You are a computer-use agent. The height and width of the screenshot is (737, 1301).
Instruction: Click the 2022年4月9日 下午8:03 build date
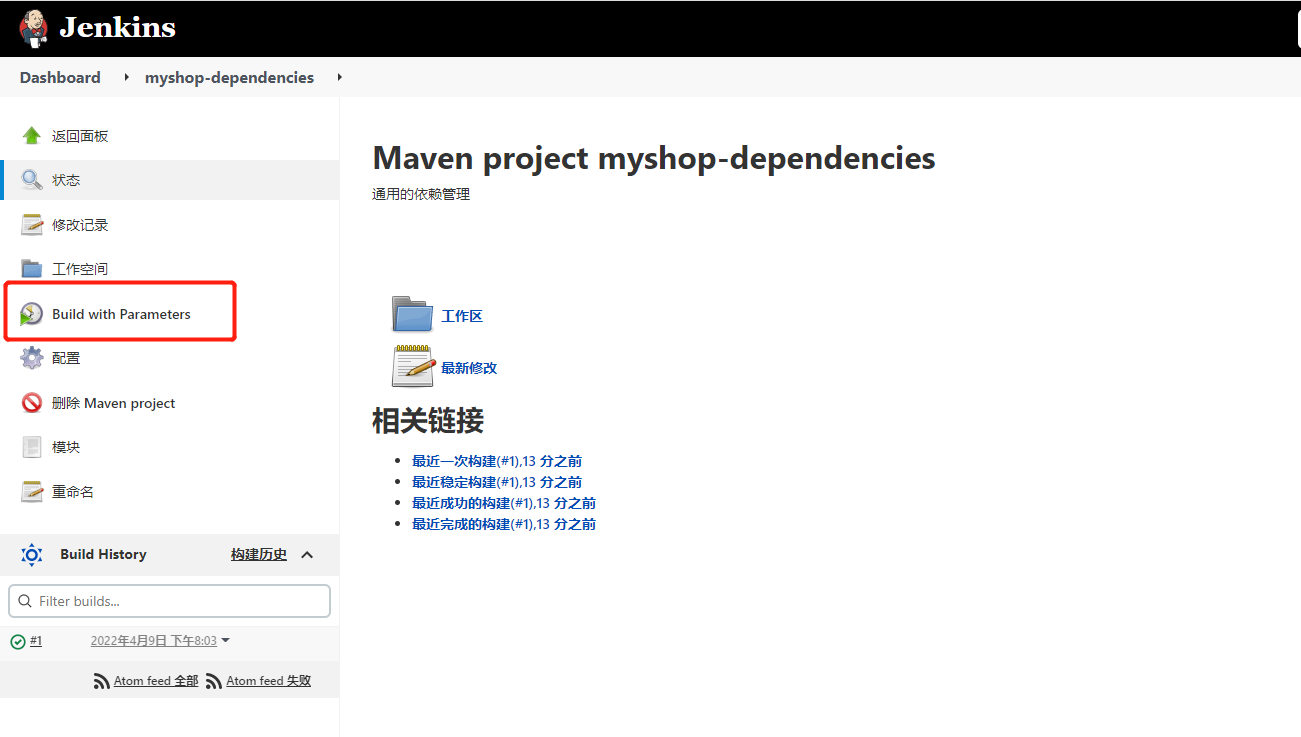pyautogui.click(x=154, y=641)
